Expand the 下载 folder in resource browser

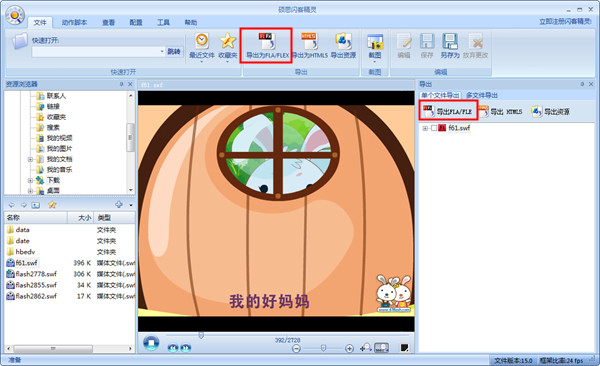coord(30,180)
